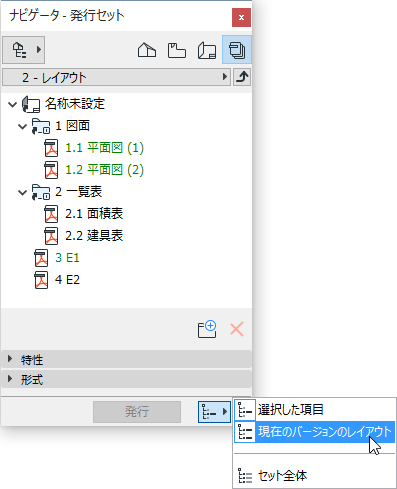Choose 選択した項目 menu entry
This screenshot has height=489, width=397.
[315, 410]
